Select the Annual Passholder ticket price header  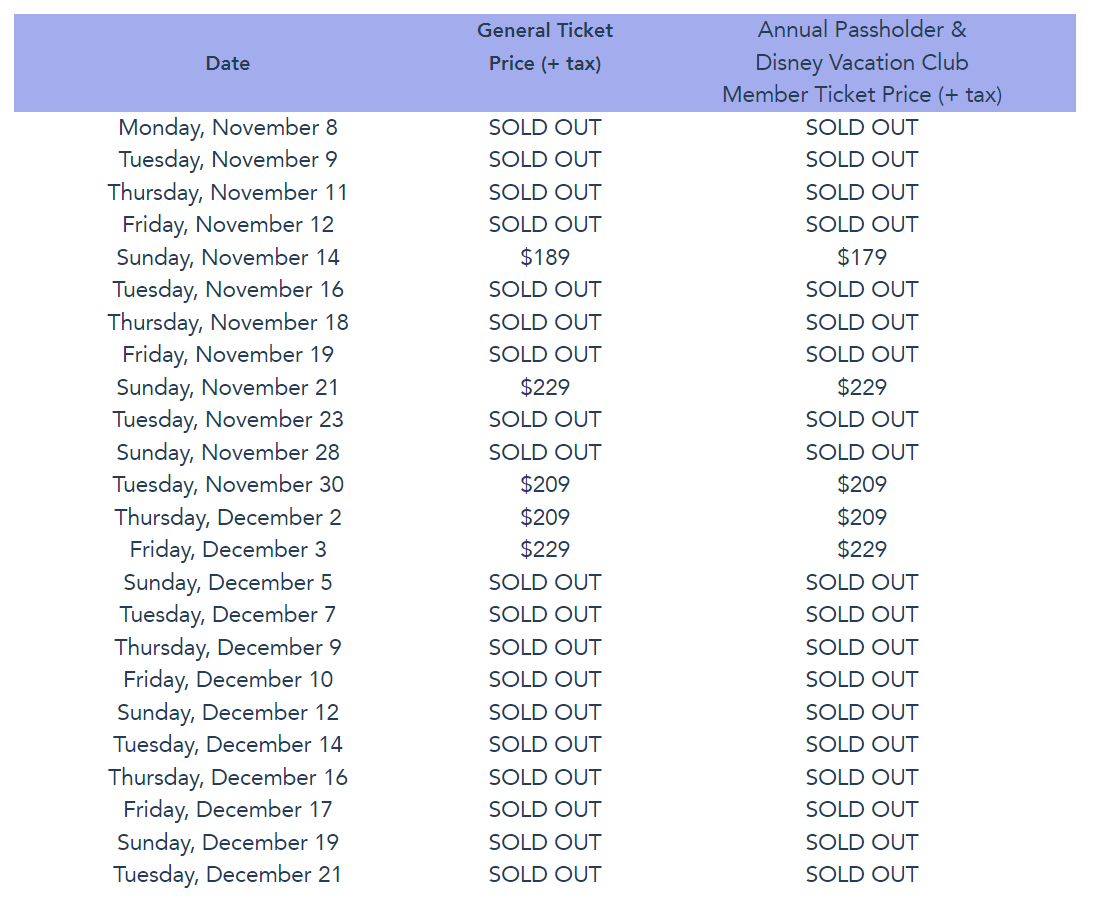(861, 62)
